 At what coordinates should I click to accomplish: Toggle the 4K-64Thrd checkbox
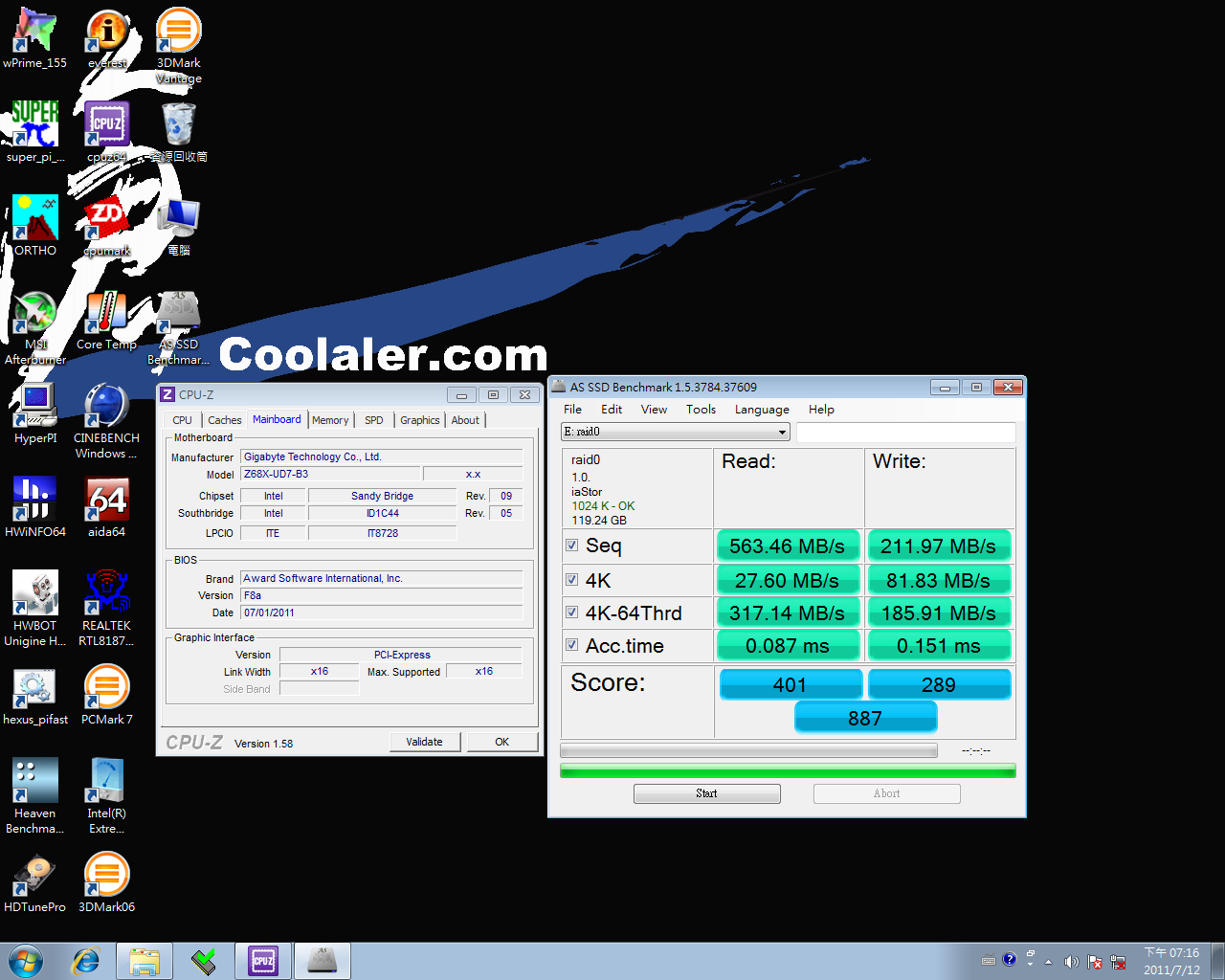[x=571, y=612]
